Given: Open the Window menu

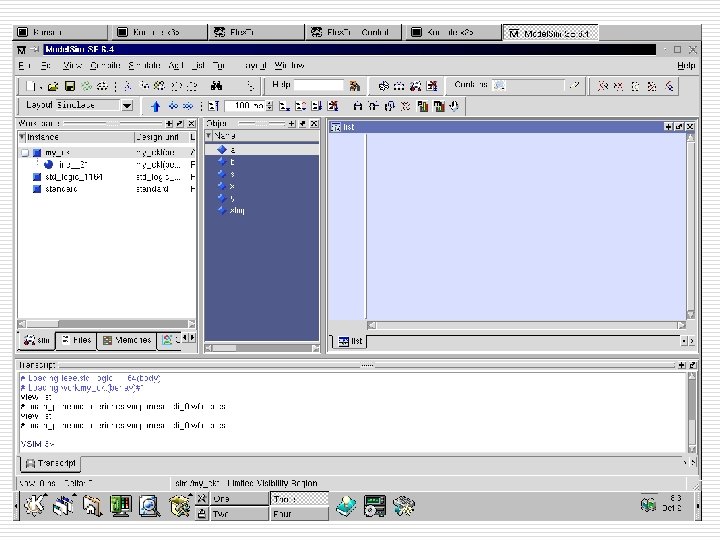Looking at the screenshot, I should [289, 66].
